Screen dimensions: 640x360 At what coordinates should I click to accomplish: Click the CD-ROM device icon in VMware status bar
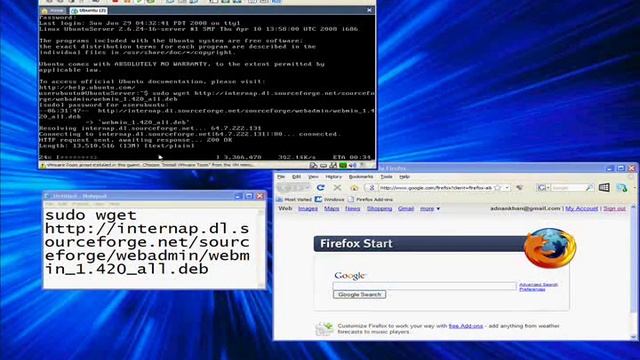tap(323, 165)
